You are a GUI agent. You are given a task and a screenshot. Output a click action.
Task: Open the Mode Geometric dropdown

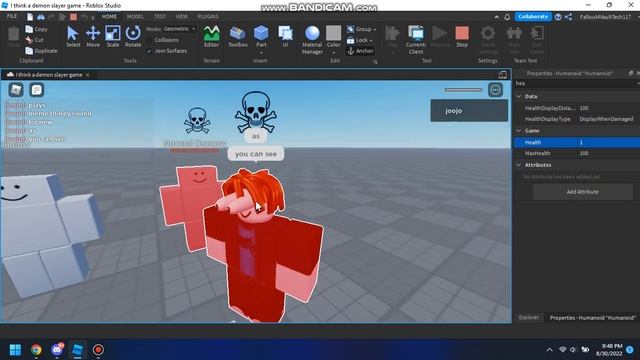(179, 29)
